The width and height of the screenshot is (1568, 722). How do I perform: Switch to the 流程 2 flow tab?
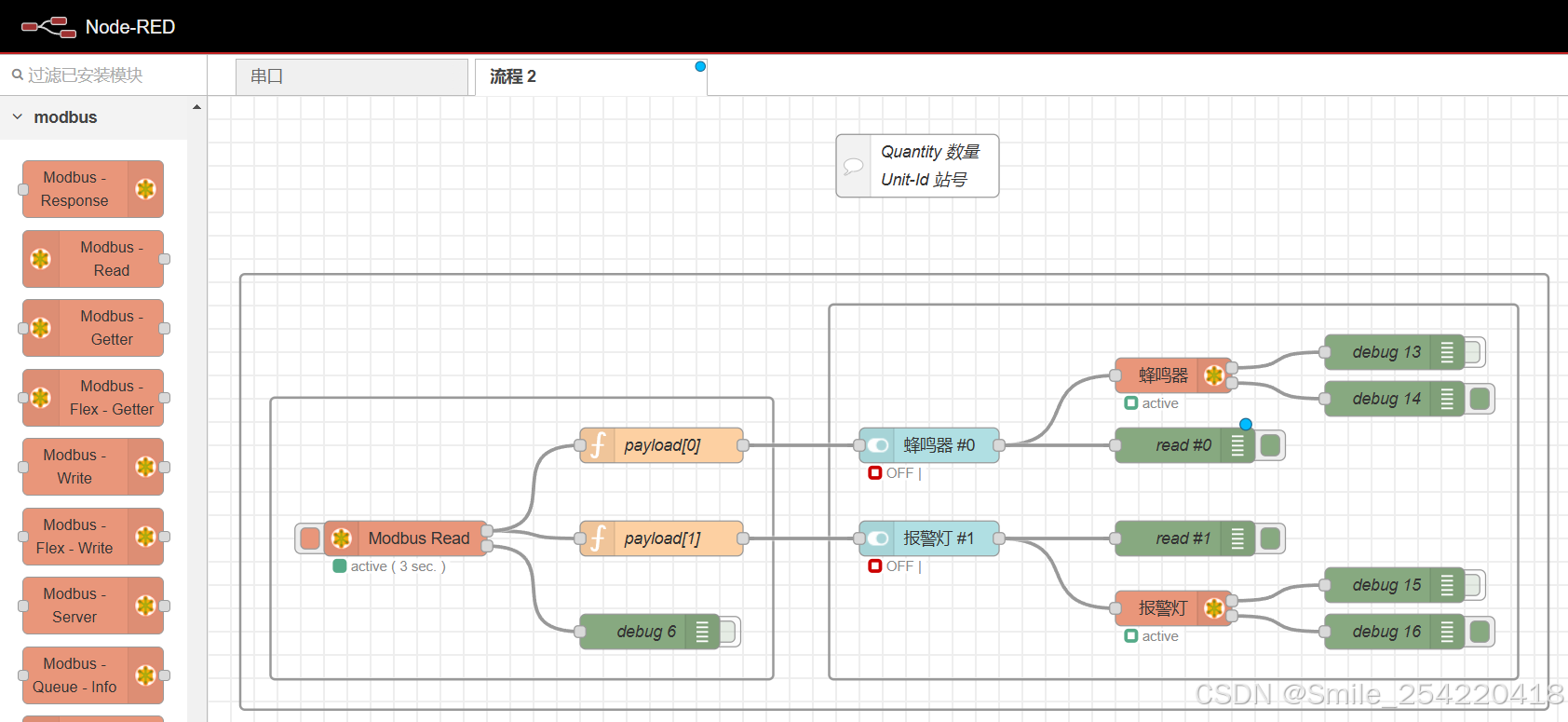591,76
